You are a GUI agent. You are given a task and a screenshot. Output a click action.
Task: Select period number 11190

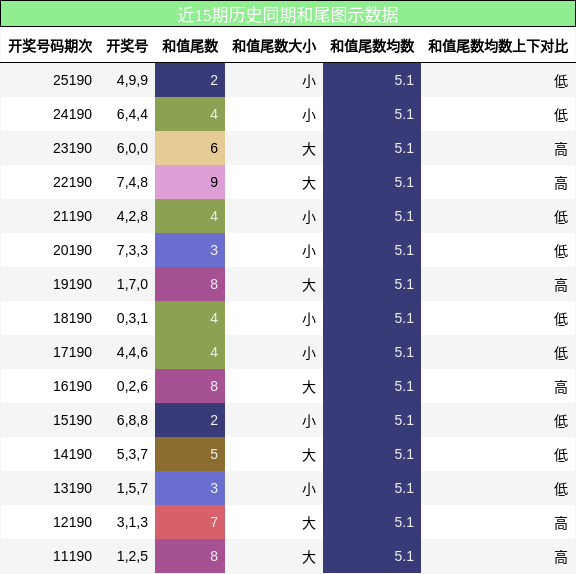72,556
